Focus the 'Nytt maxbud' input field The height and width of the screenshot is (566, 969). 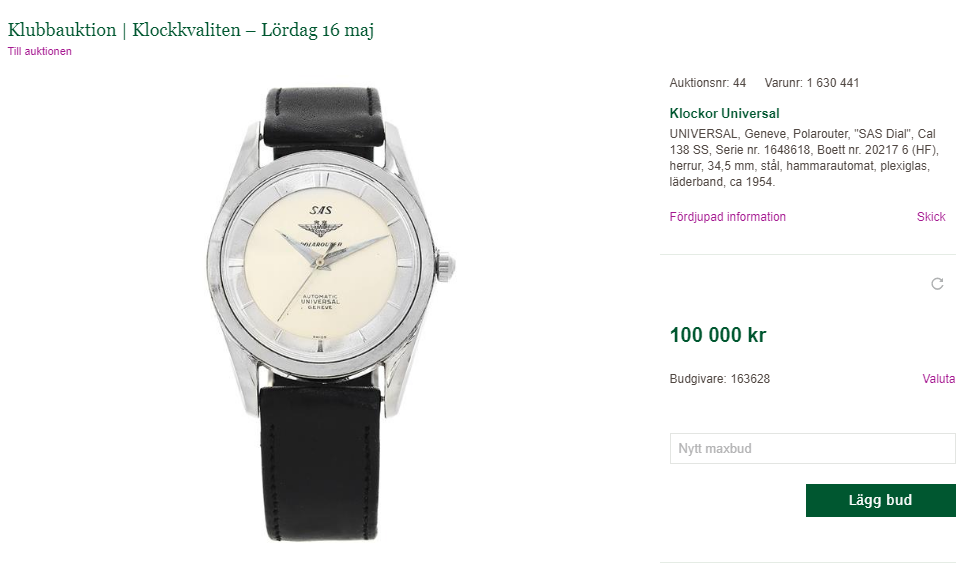(x=812, y=449)
